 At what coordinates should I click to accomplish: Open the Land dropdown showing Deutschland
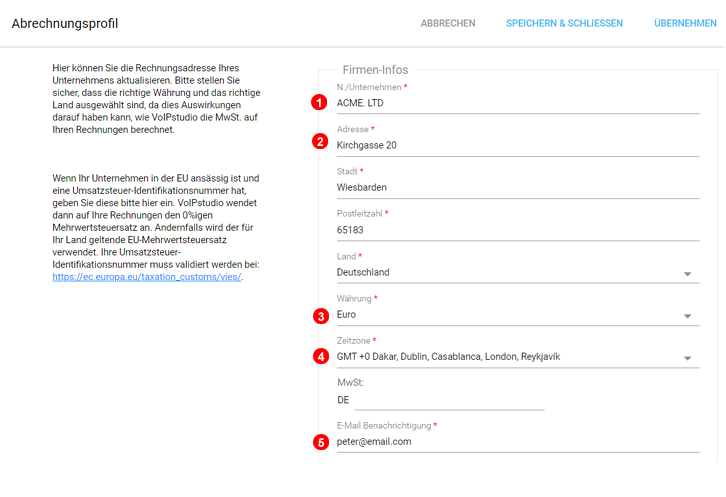pos(518,272)
